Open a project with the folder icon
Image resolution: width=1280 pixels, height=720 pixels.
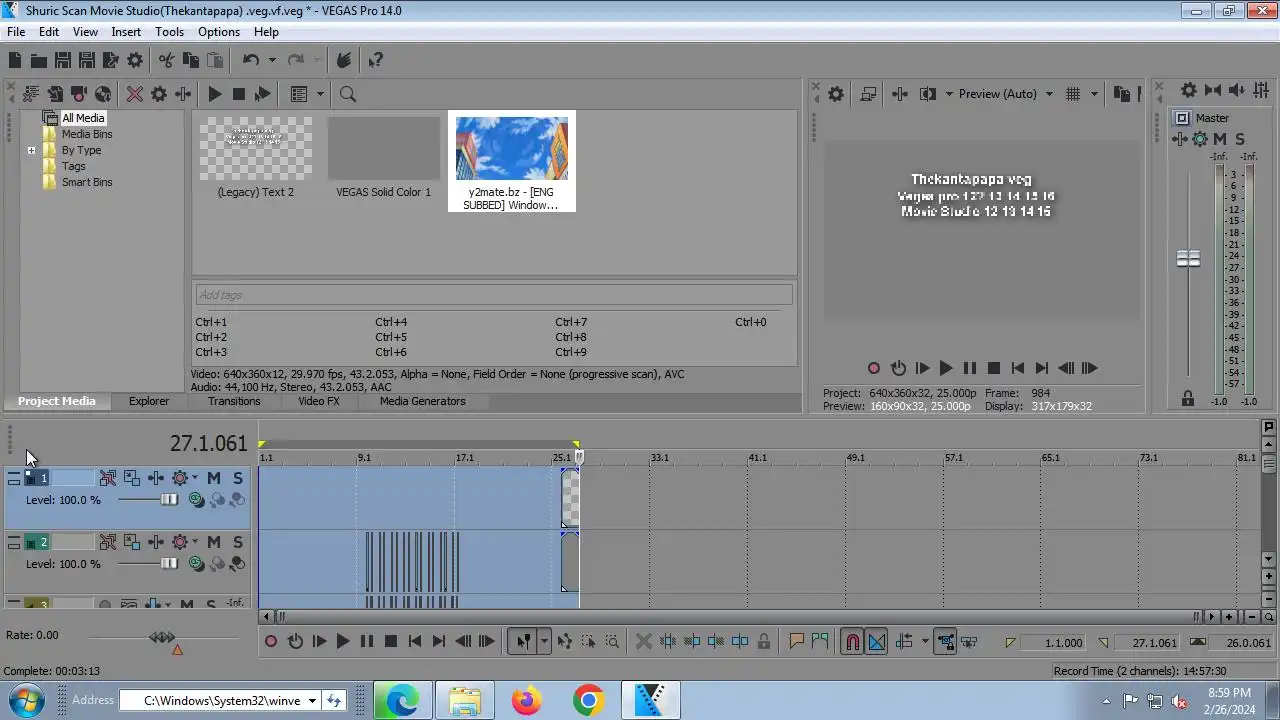coord(38,60)
